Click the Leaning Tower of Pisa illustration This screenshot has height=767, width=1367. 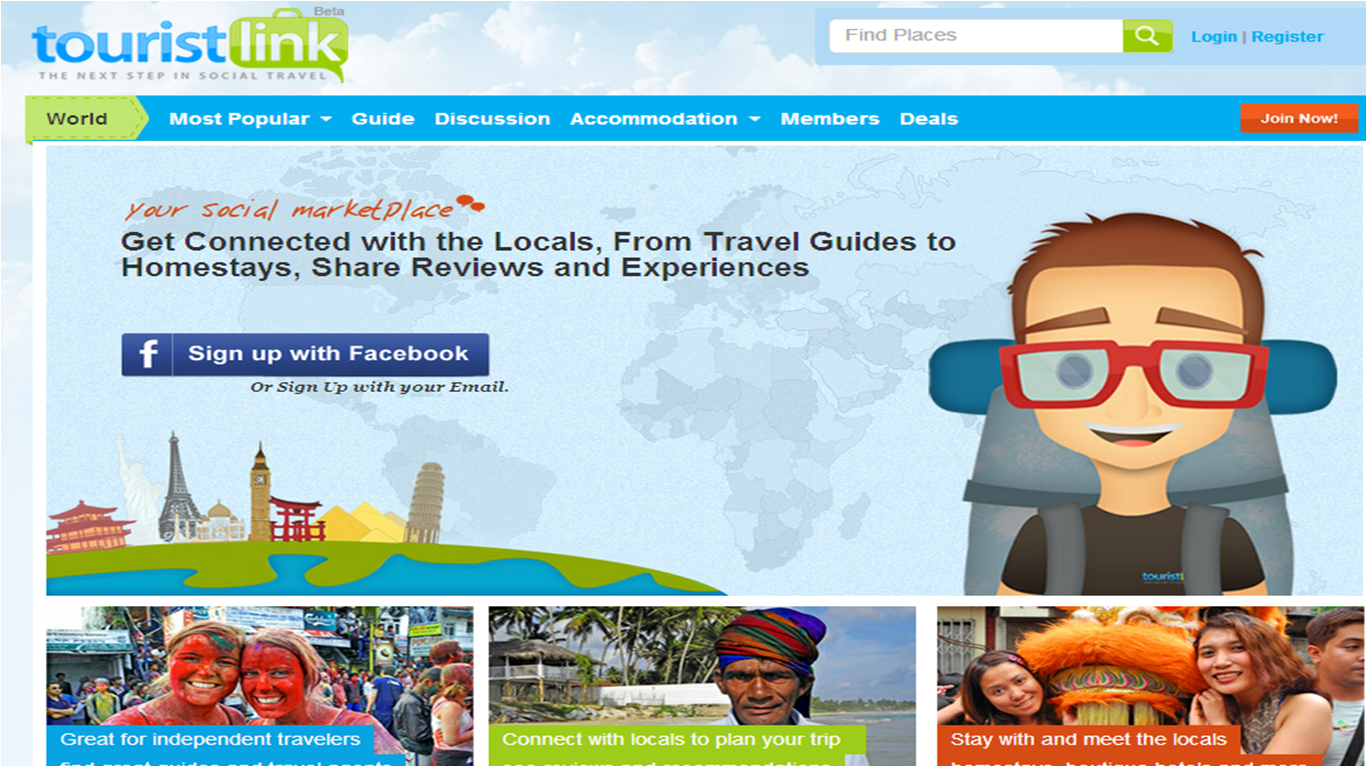(425, 502)
